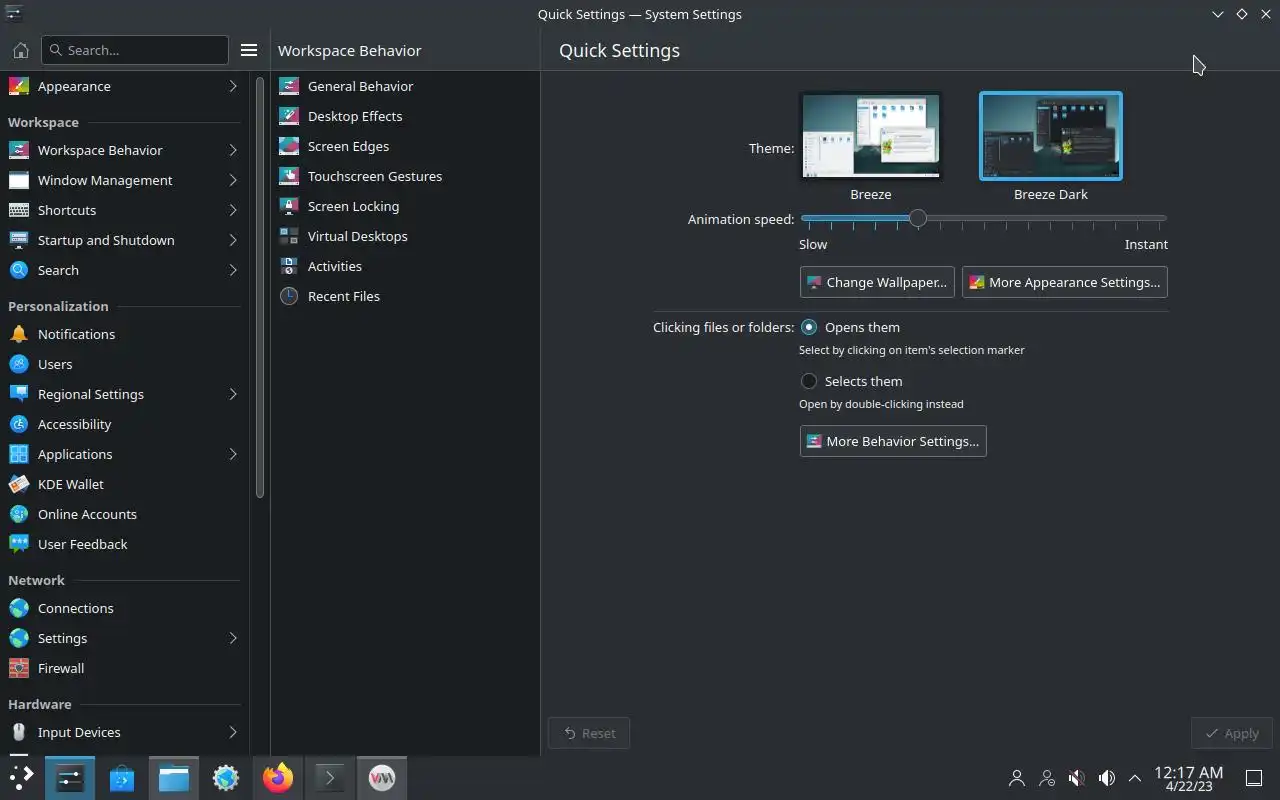Go to Network Settings entry
Screen dimensions: 1280x800
pyautogui.click(x=124, y=638)
